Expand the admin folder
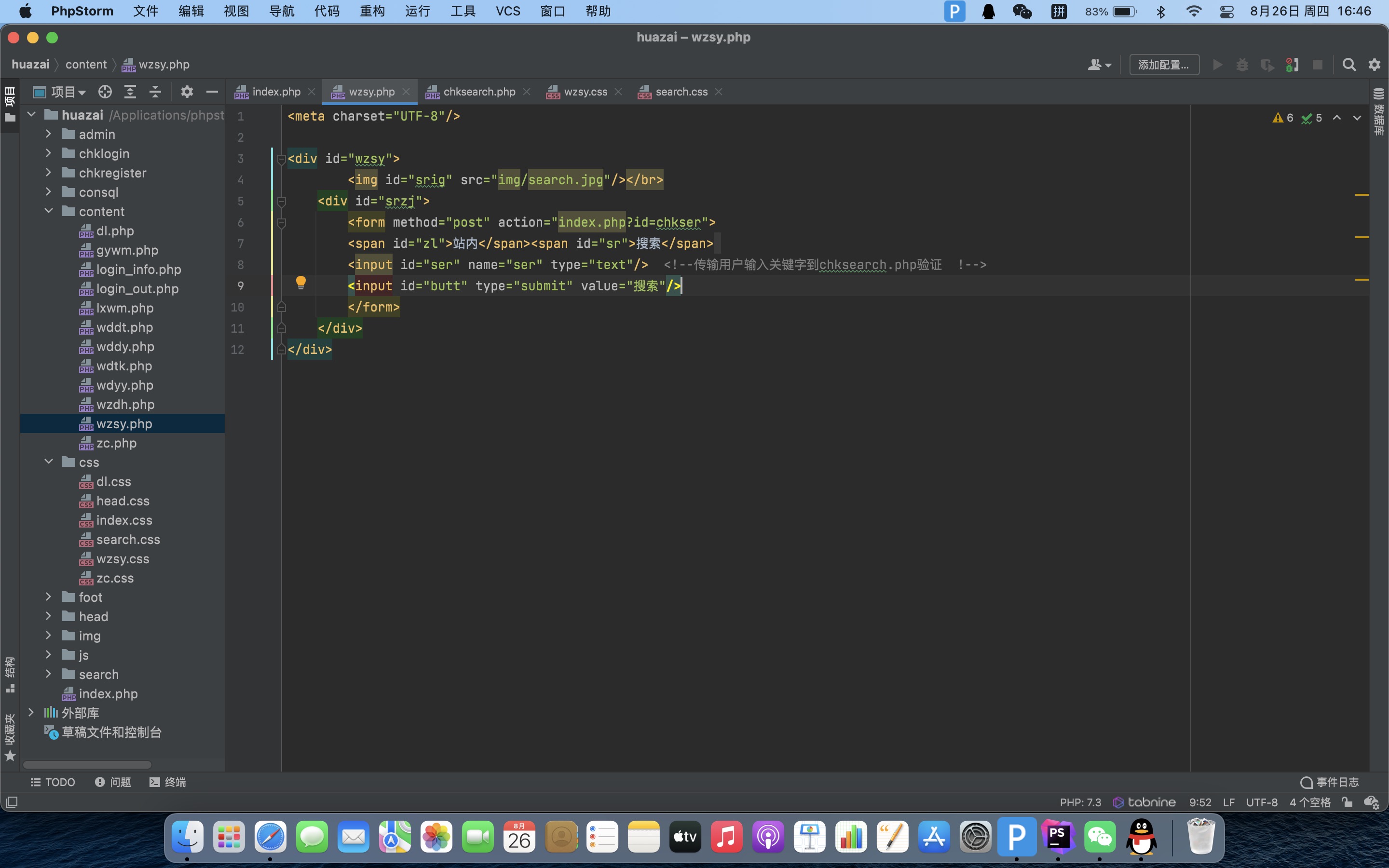This screenshot has height=868, width=1389. [49, 135]
